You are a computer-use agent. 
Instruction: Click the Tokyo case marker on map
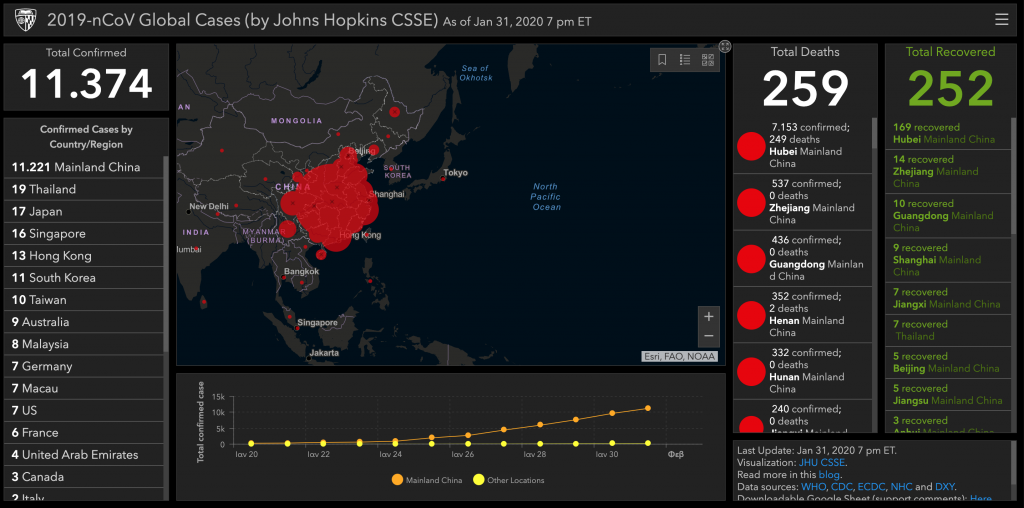[x=443, y=179]
